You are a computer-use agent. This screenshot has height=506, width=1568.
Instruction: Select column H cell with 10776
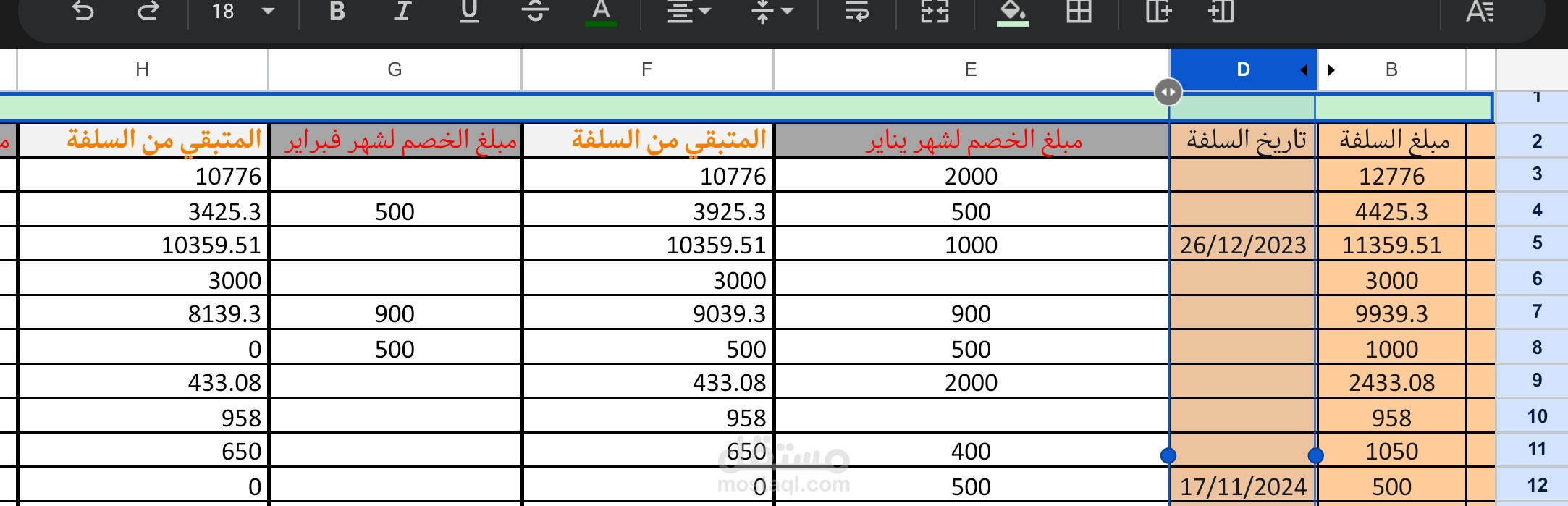click(x=143, y=176)
